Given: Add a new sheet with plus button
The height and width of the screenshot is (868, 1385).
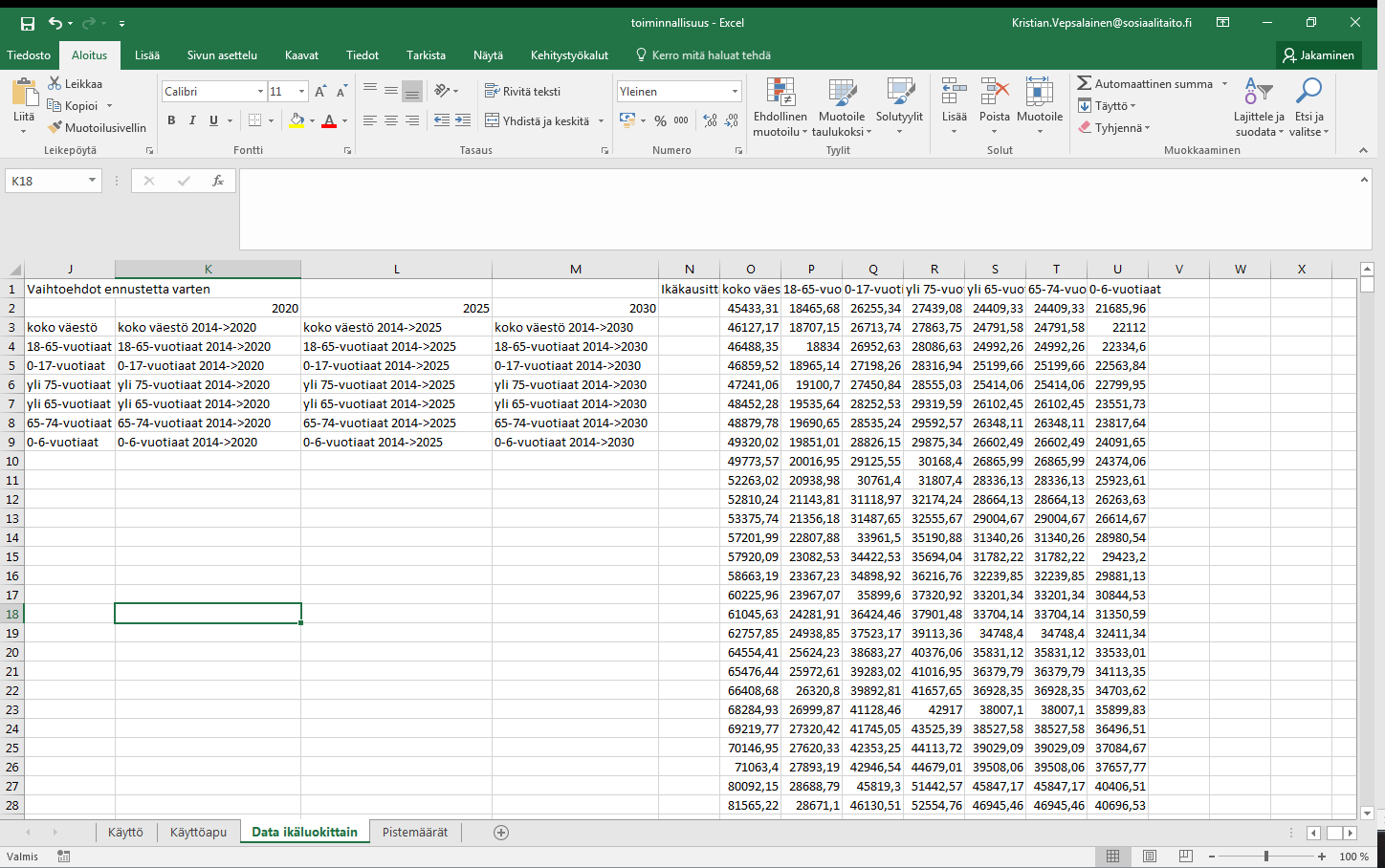Looking at the screenshot, I should (x=501, y=832).
